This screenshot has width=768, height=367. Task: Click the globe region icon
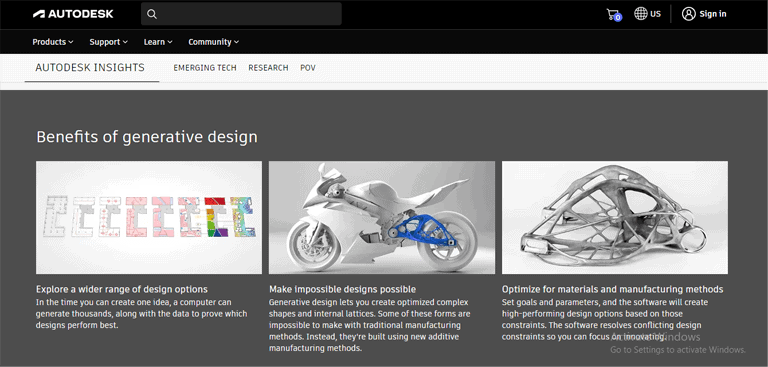point(641,14)
